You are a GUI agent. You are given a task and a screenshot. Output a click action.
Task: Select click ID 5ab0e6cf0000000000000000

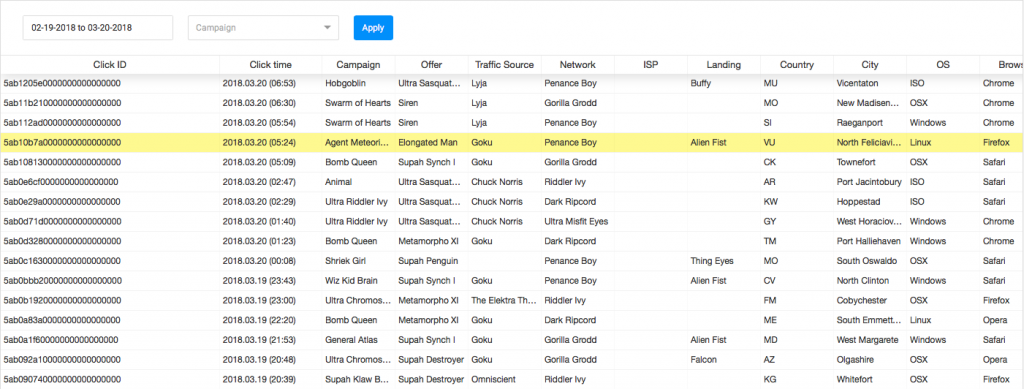(x=61, y=182)
